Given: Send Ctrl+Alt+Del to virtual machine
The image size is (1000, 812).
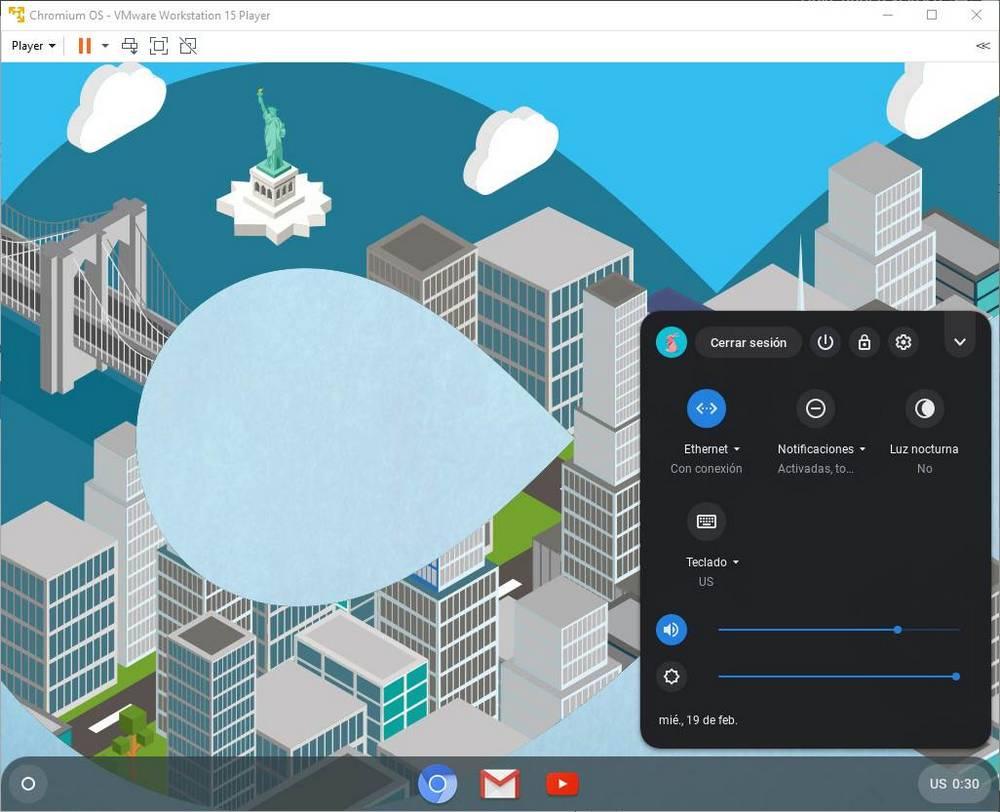Looking at the screenshot, I should pos(129,46).
